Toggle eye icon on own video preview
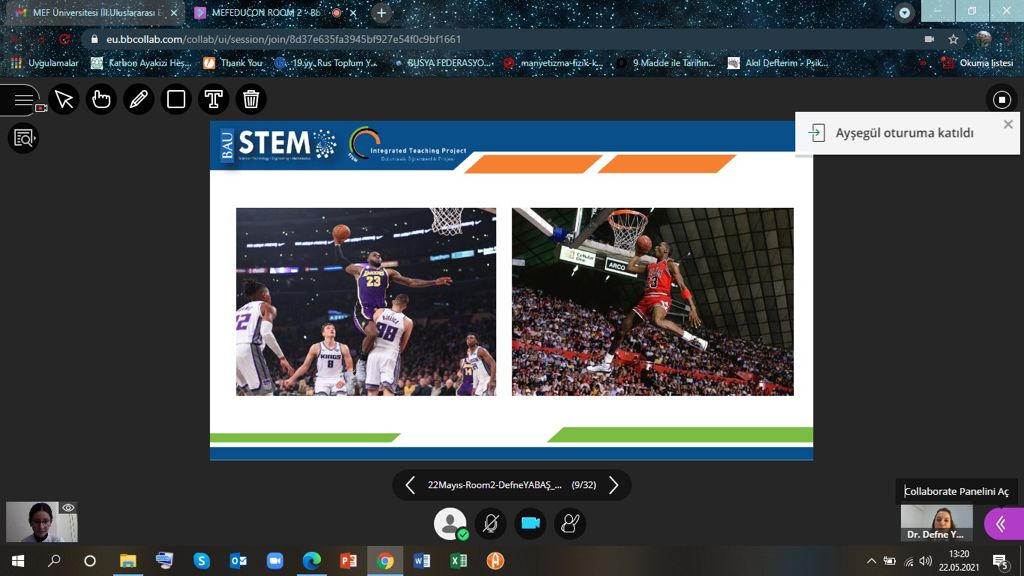Viewport: 1024px width, 576px height. [68, 508]
